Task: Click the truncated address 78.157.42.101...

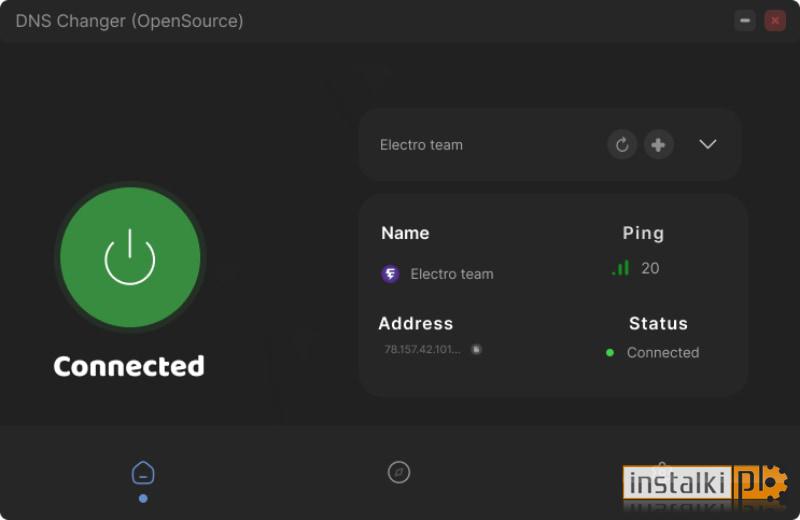Action: [x=422, y=350]
